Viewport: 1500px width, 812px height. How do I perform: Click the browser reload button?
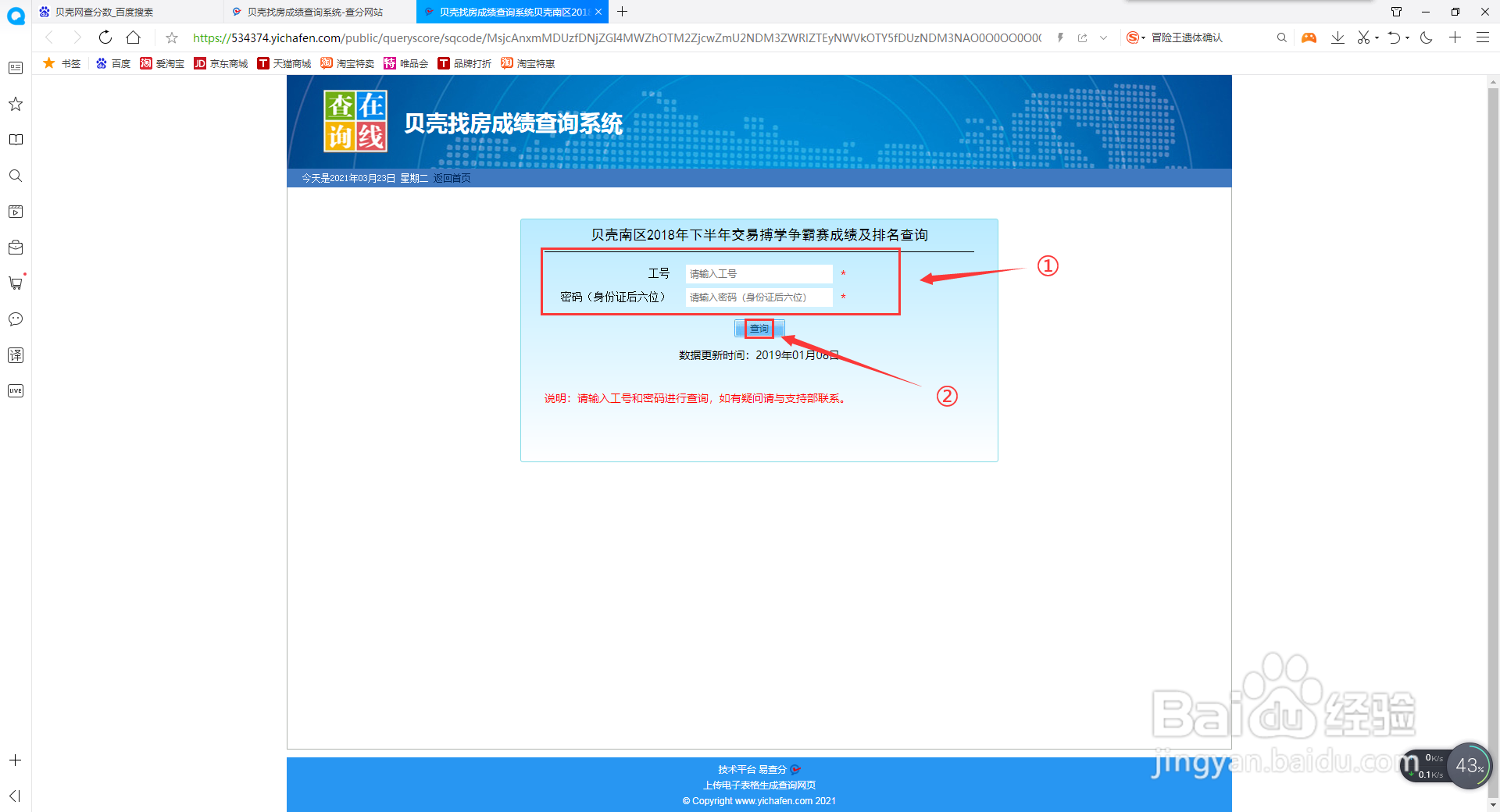[x=105, y=37]
